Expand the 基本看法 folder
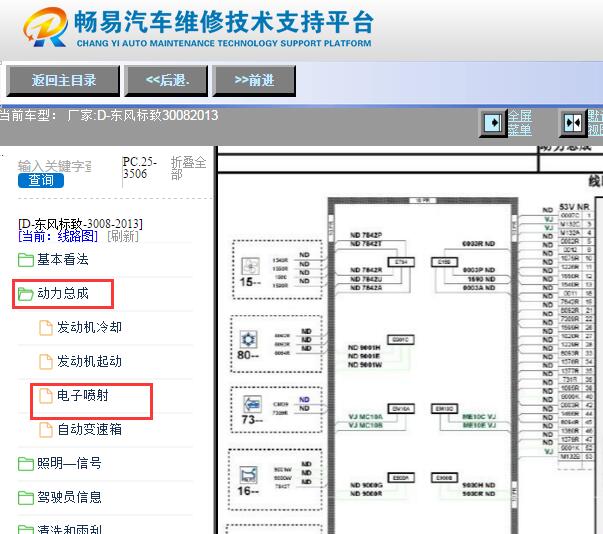This screenshot has height=534, width=603. point(63,260)
